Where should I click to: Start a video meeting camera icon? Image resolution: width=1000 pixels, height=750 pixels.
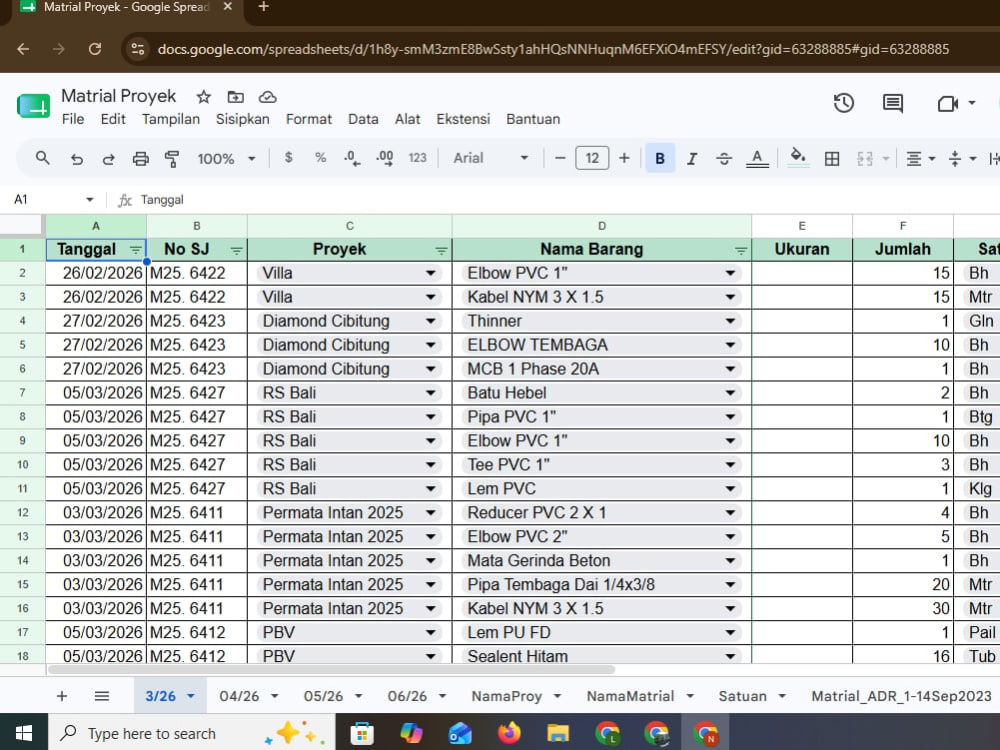click(948, 103)
